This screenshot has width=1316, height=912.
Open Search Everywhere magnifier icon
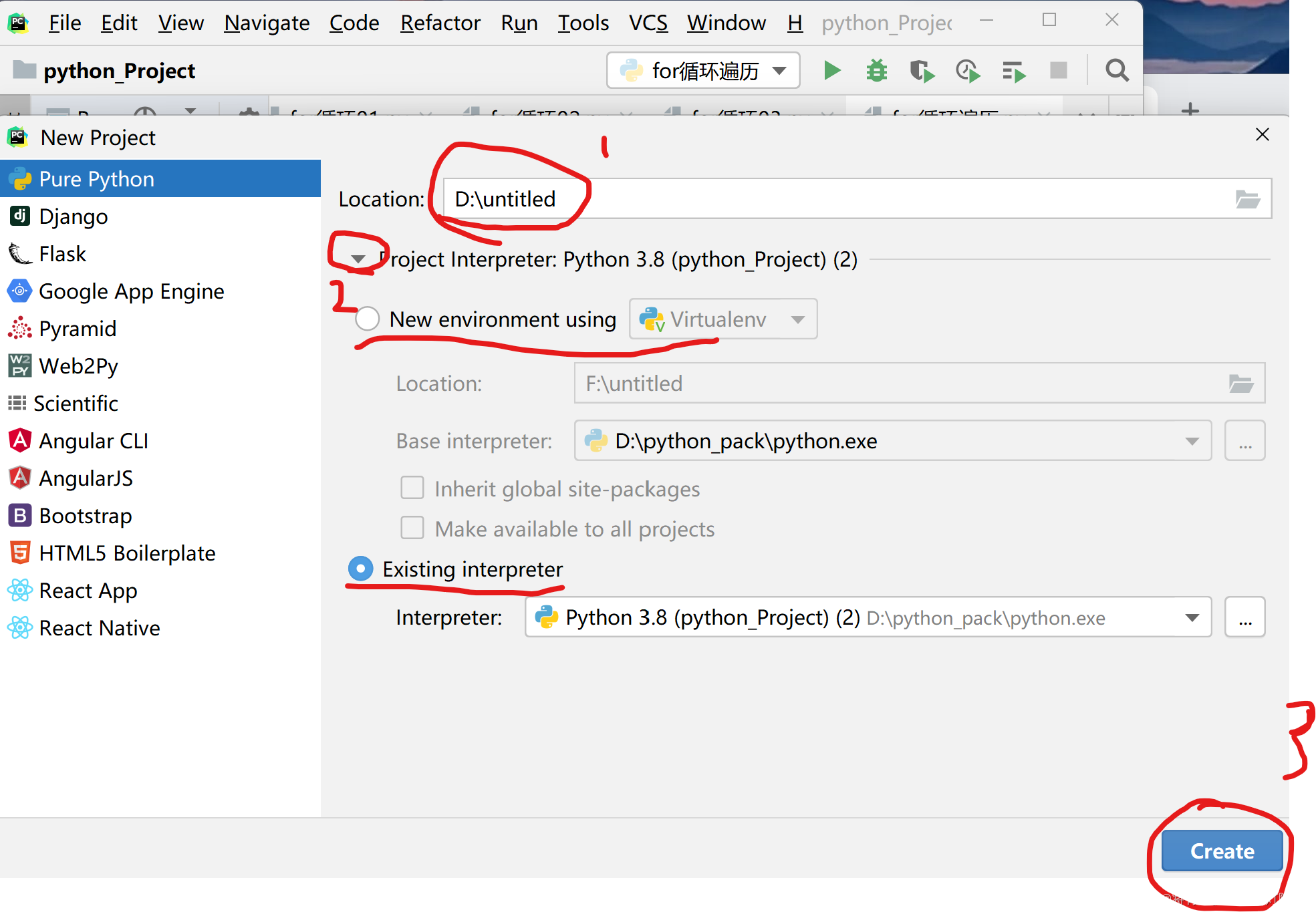pyautogui.click(x=1117, y=70)
